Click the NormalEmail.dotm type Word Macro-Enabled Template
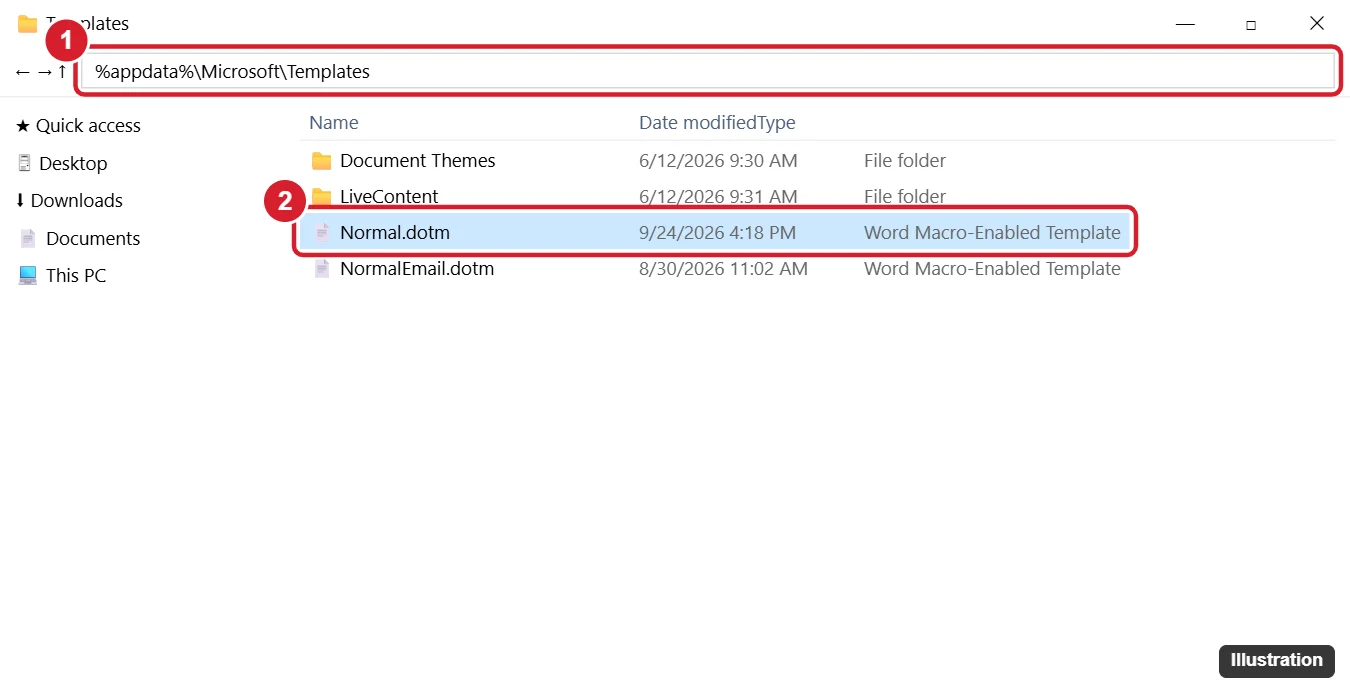Screen dimensions: 1350x690 [992, 269]
